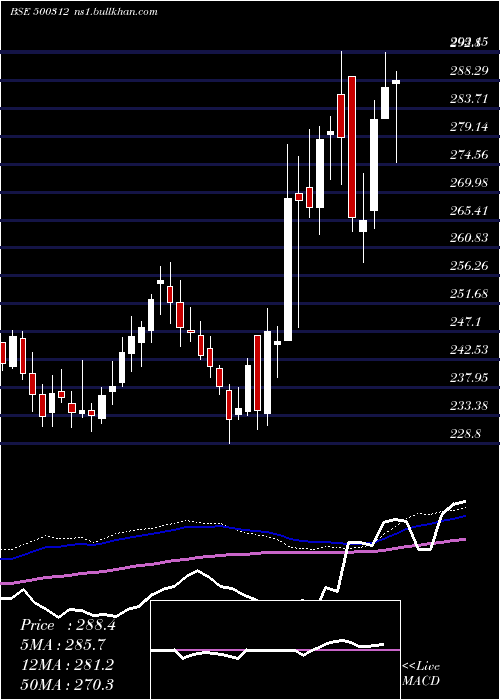The image size is (500, 700).
Task: Click the 237.95 price axis label
Action: point(469,378)
